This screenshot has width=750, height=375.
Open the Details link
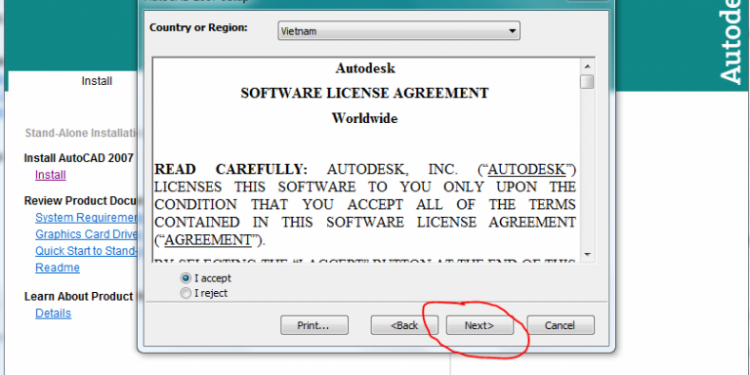click(53, 313)
